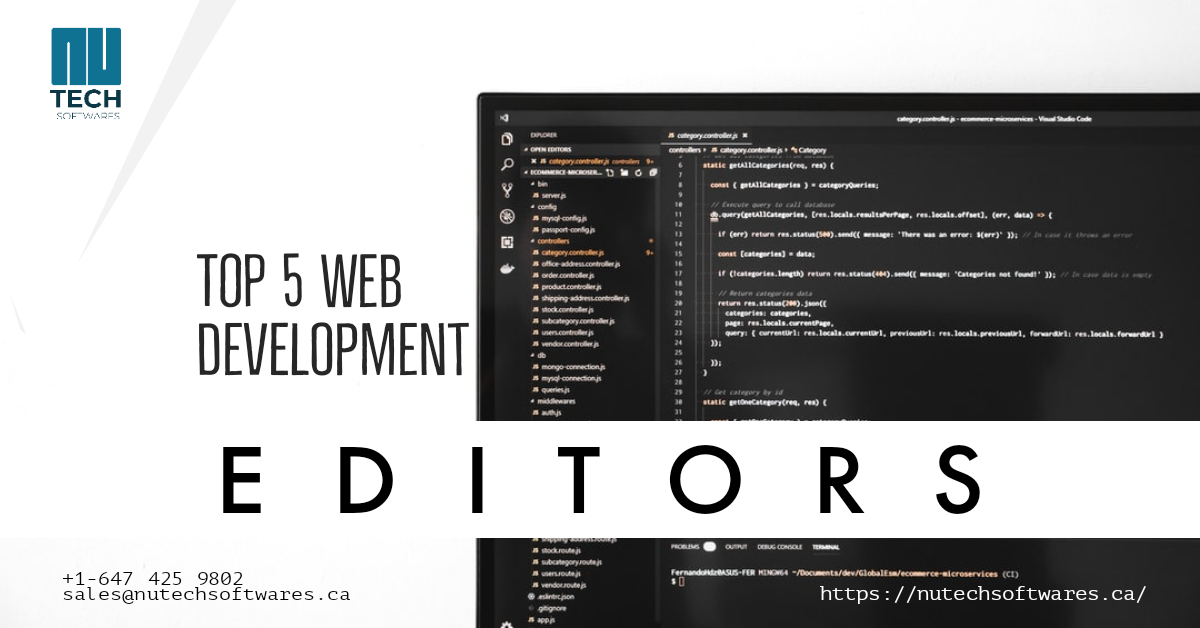Click code line 'static getAllCategories(req, res) {'
This screenshot has width=1200, height=628.
click(x=768, y=165)
